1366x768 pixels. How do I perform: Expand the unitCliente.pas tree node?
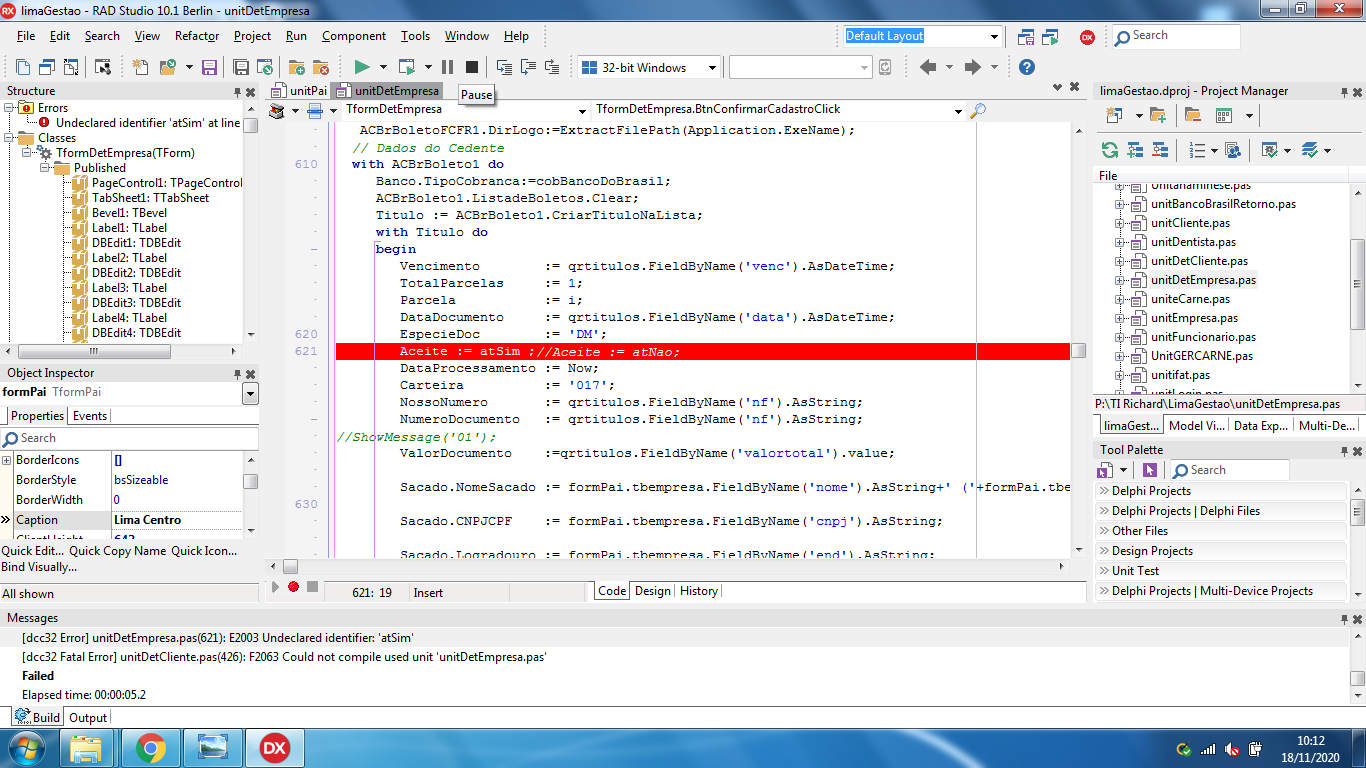tap(1120, 223)
